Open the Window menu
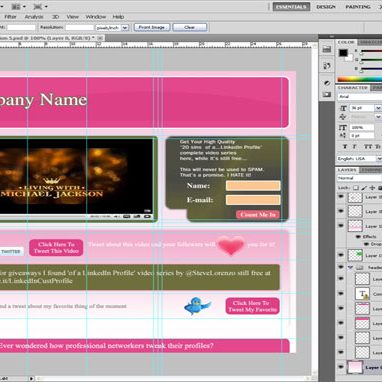This screenshot has width=382, height=382. tap(96, 17)
